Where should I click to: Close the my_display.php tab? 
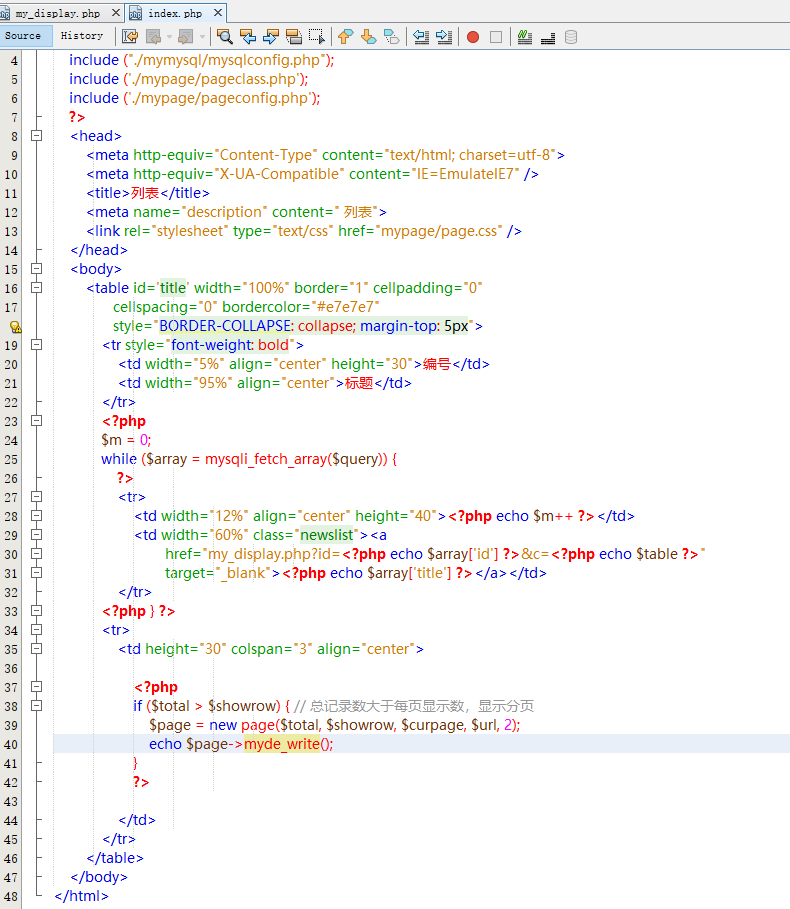point(115,12)
